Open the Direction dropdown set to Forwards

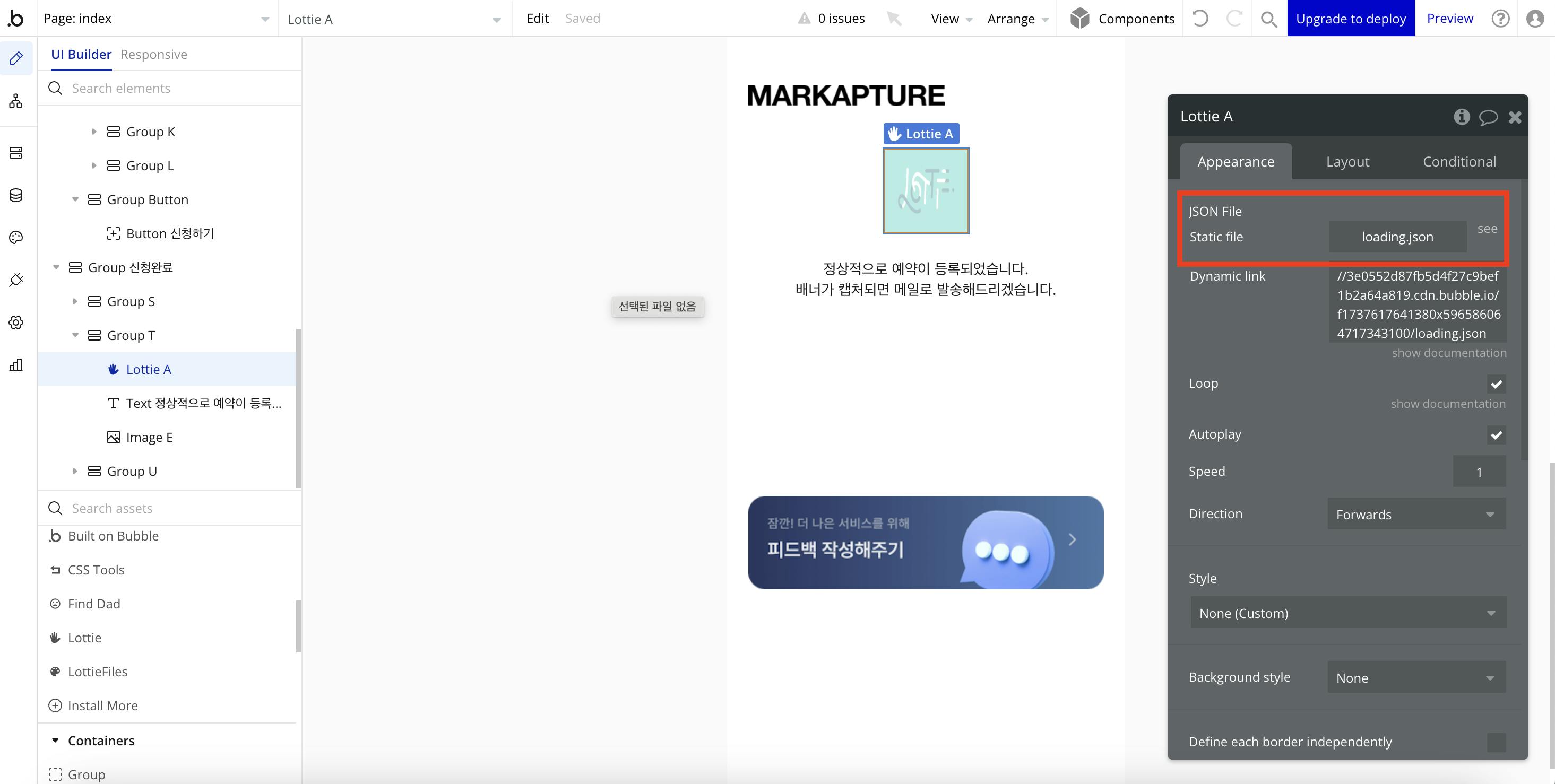pyautogui.click(x=1416, y=514)
